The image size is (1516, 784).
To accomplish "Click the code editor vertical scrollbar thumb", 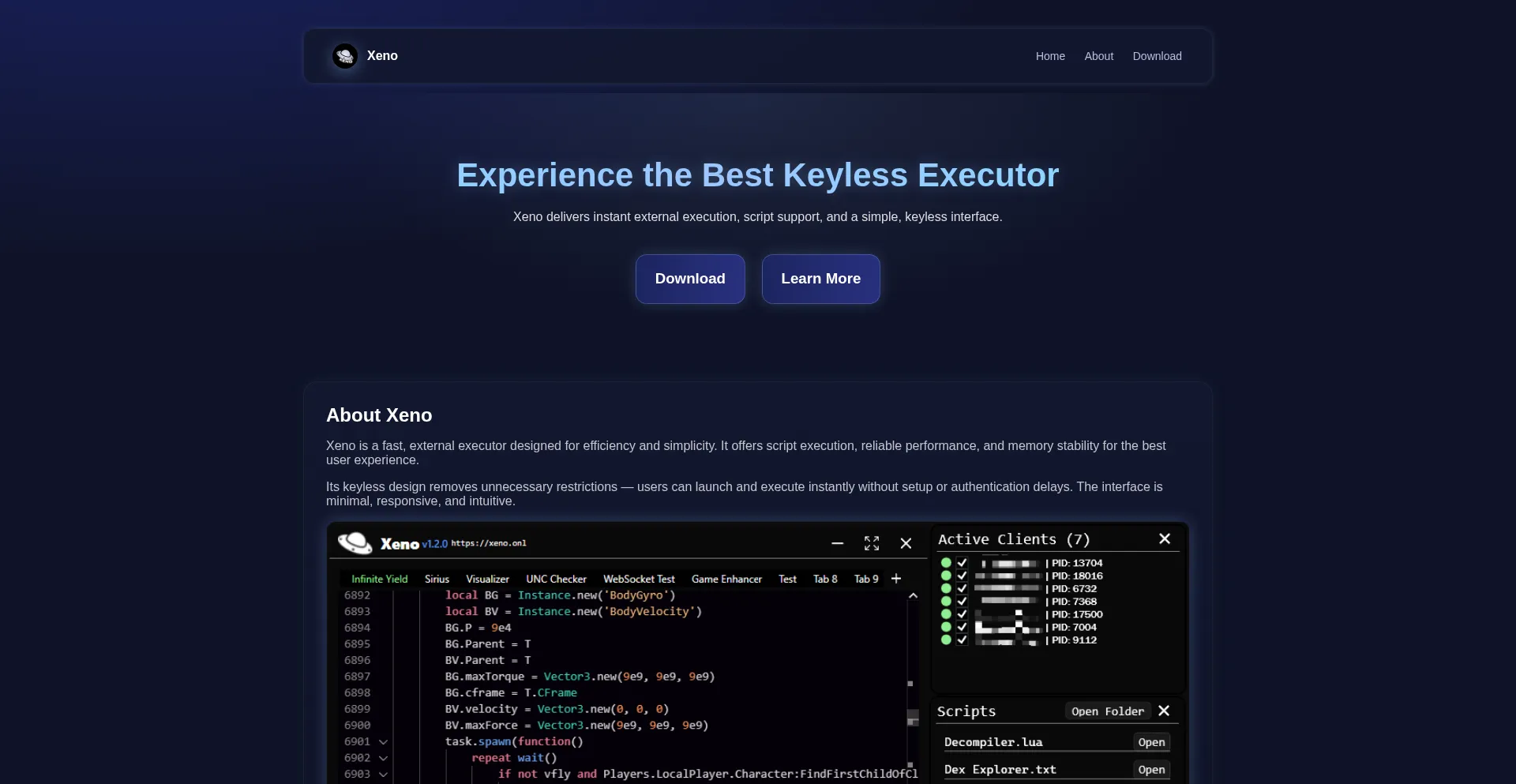I will click(913, 718).
